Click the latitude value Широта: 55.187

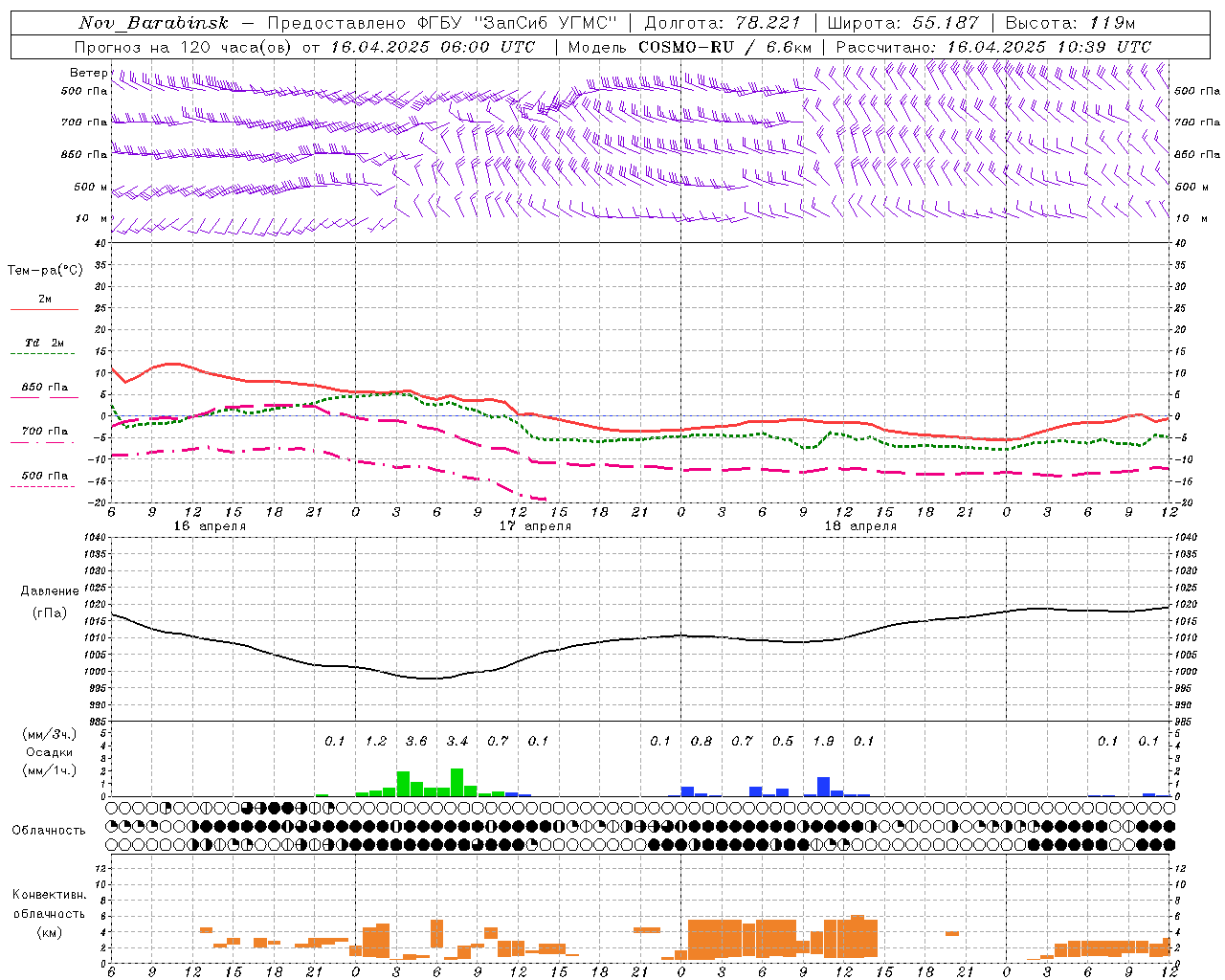pos(902,23)
